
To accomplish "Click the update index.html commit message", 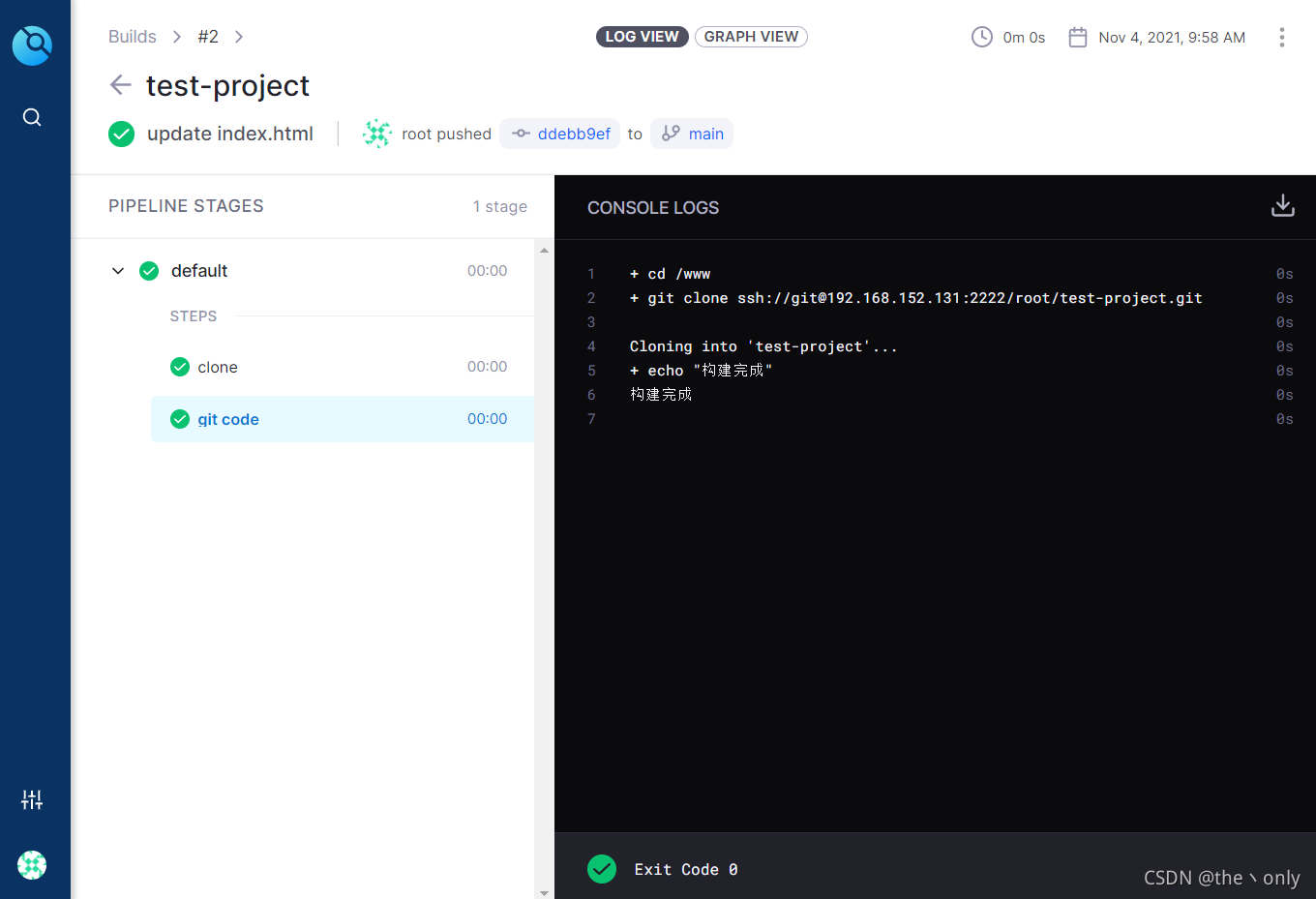I will (230, 134).
